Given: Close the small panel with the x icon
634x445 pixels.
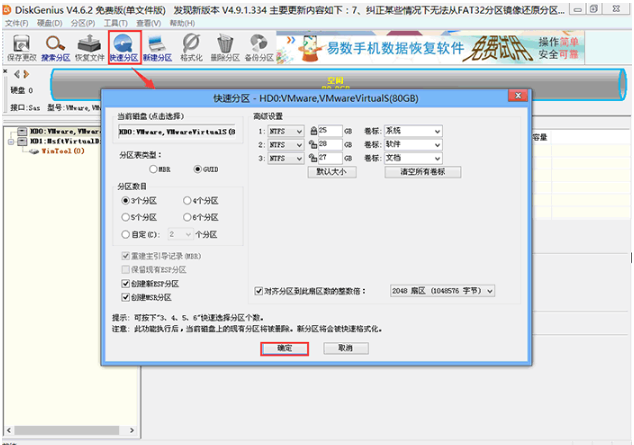Looking at the screenshot, I should (5, 71).
